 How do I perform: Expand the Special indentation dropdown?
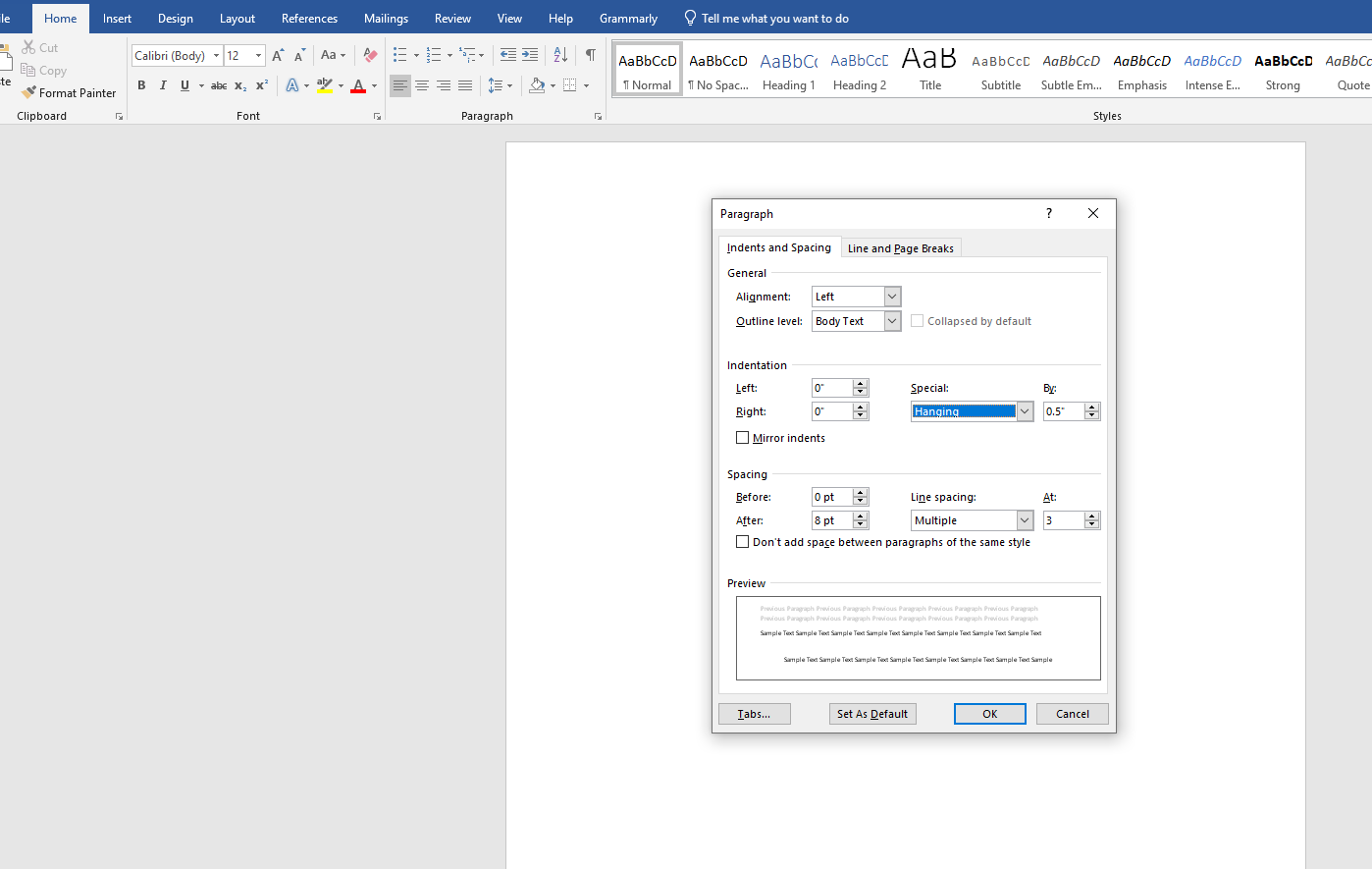[x=1025, y=411]
